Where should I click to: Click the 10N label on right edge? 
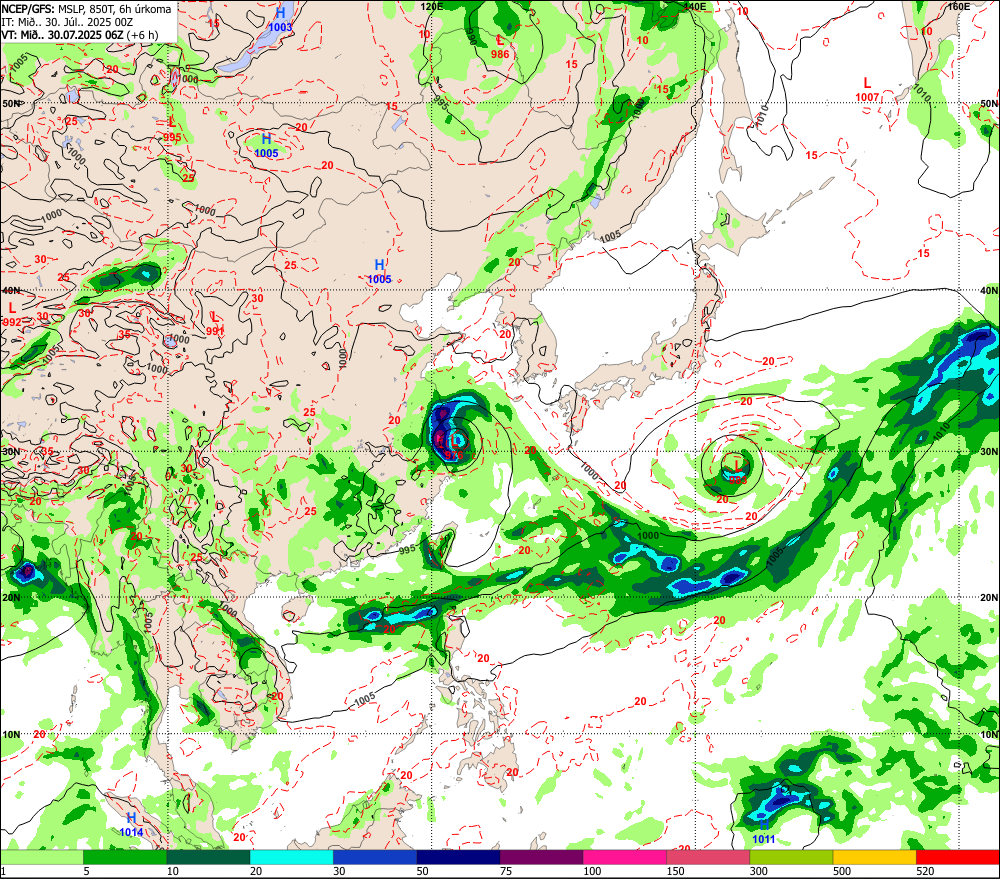pyautogui.click(x=989, y=735)
